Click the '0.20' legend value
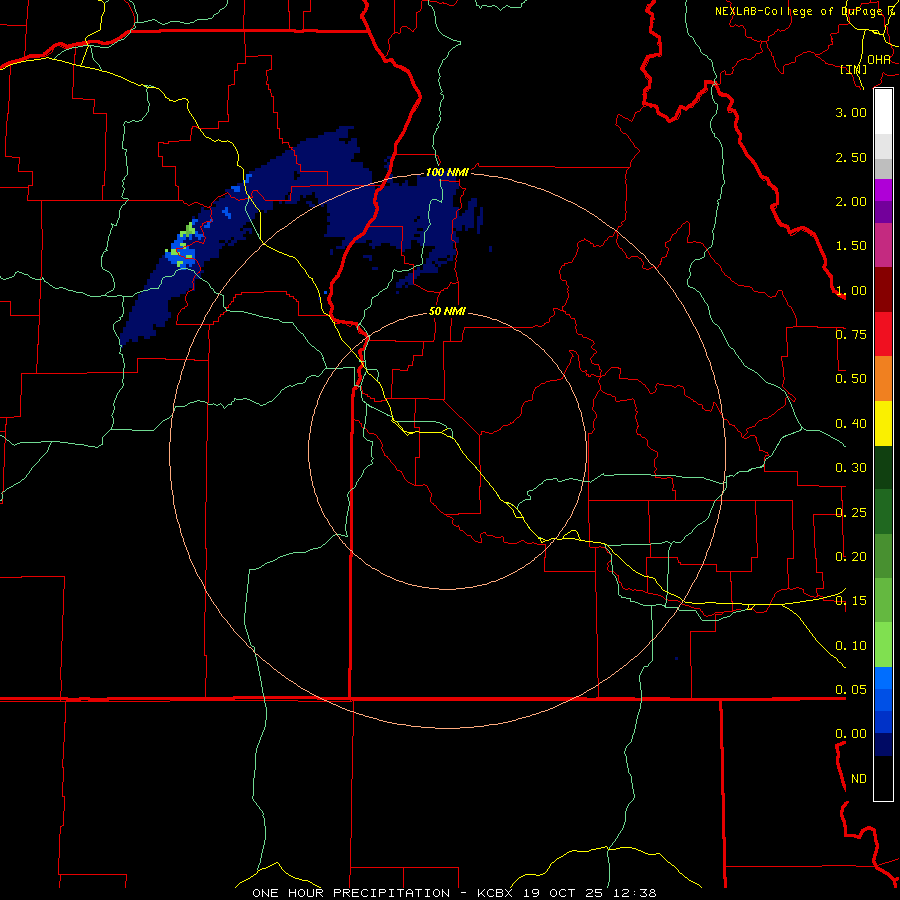 (851, 557)
